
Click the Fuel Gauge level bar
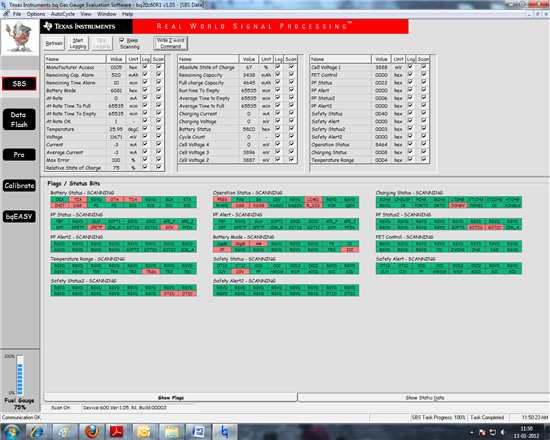tap(20, 375)
